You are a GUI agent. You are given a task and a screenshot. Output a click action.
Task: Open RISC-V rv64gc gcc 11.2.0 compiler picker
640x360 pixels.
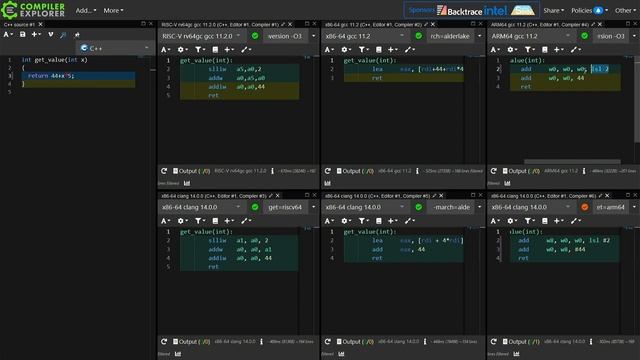click(202, 36)
